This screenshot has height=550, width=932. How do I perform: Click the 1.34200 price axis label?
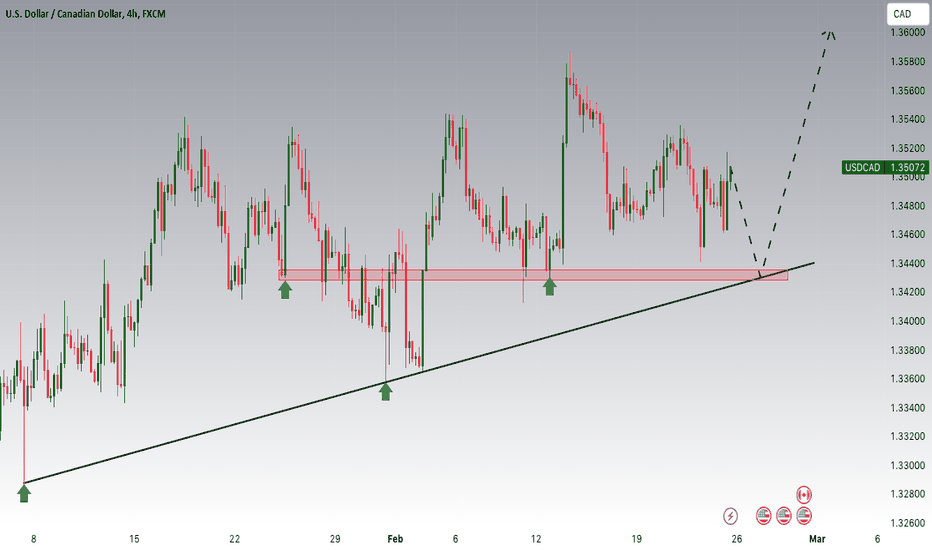coord(908,293)
